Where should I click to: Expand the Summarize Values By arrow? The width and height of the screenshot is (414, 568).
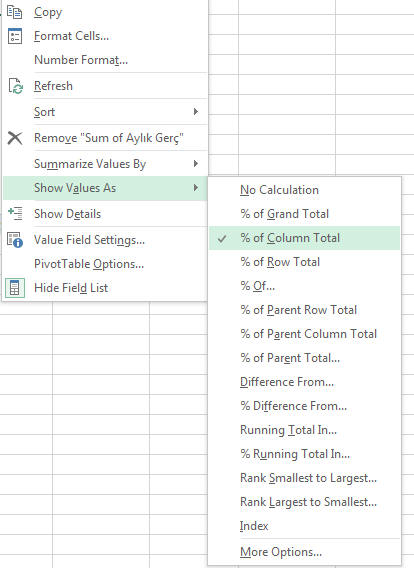[x=196, y=164]
